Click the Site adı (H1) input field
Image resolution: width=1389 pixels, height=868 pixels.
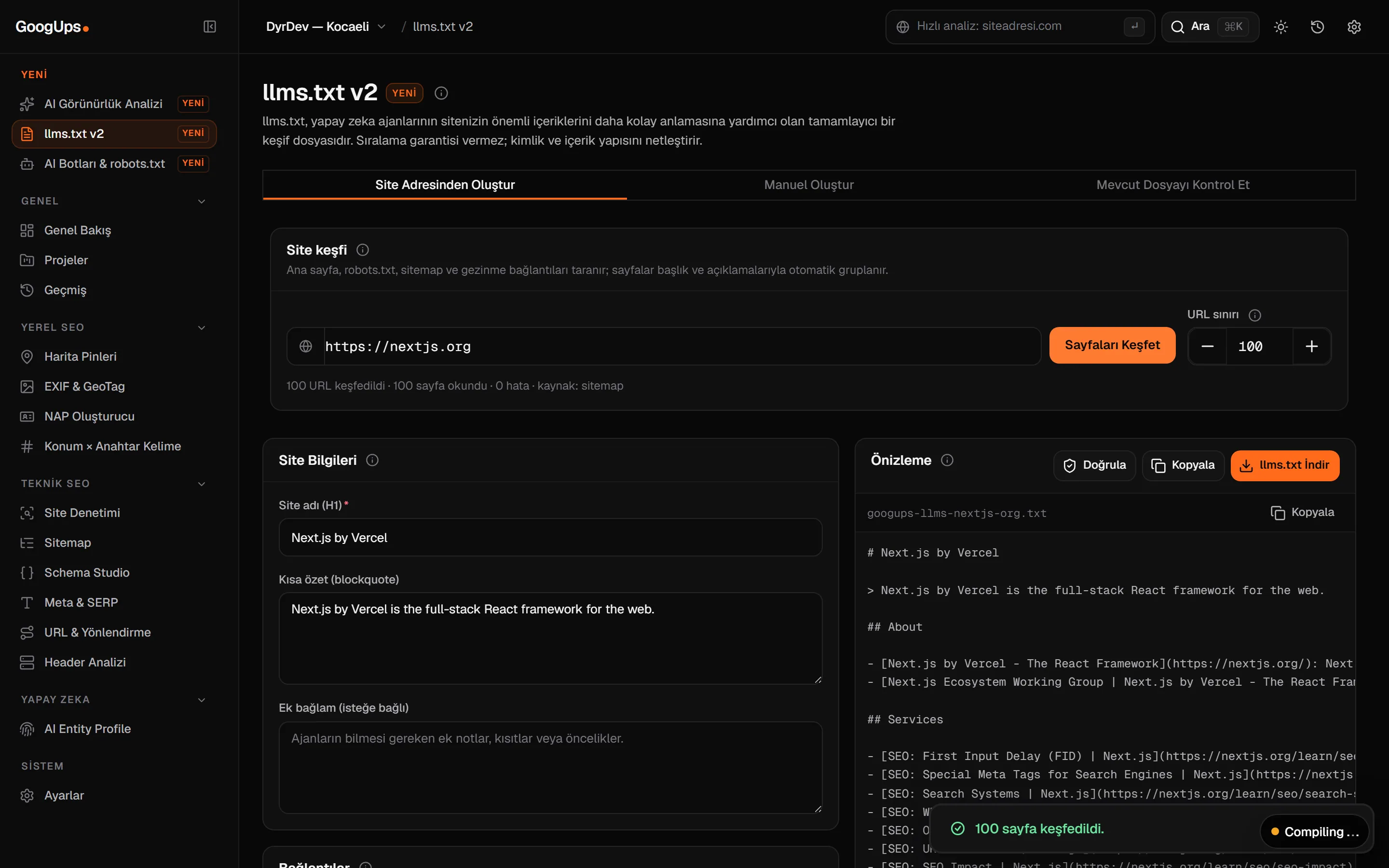tap(550, 537)
